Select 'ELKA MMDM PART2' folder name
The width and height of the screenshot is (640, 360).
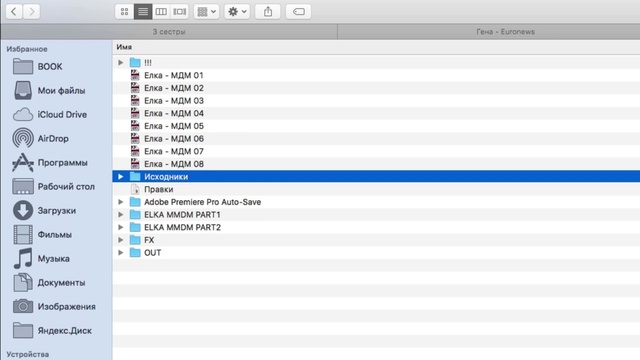[182, 227]
